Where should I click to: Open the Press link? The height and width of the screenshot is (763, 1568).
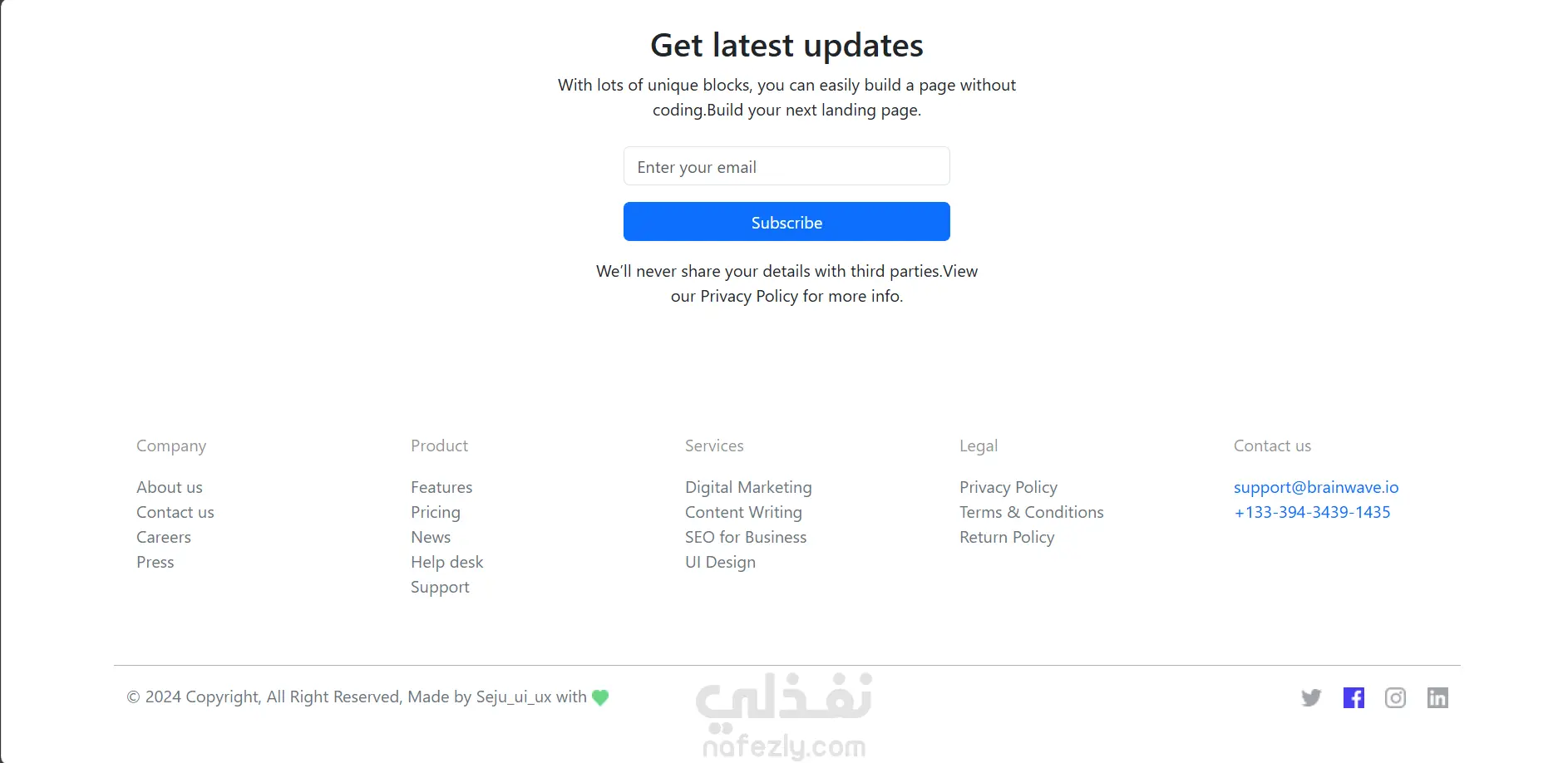[155, 562]
